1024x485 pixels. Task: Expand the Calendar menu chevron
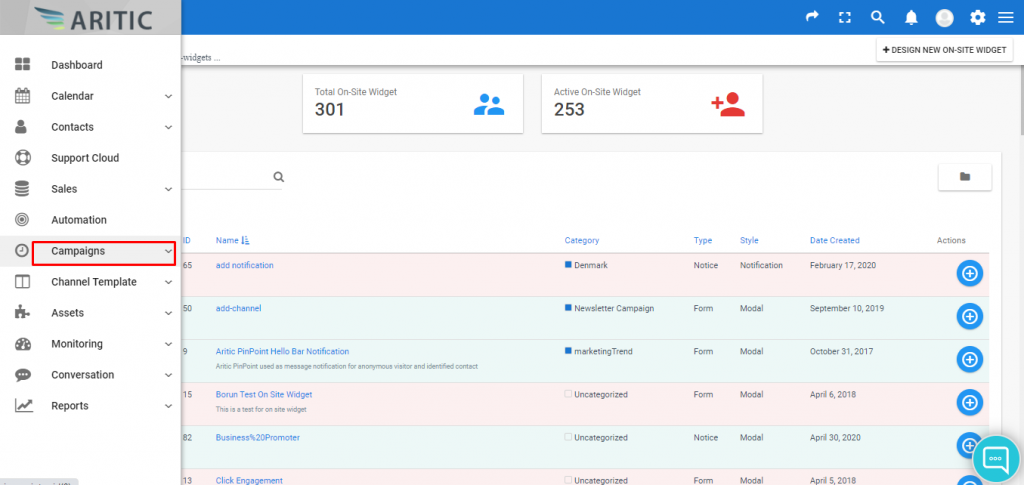pos(168,97)
